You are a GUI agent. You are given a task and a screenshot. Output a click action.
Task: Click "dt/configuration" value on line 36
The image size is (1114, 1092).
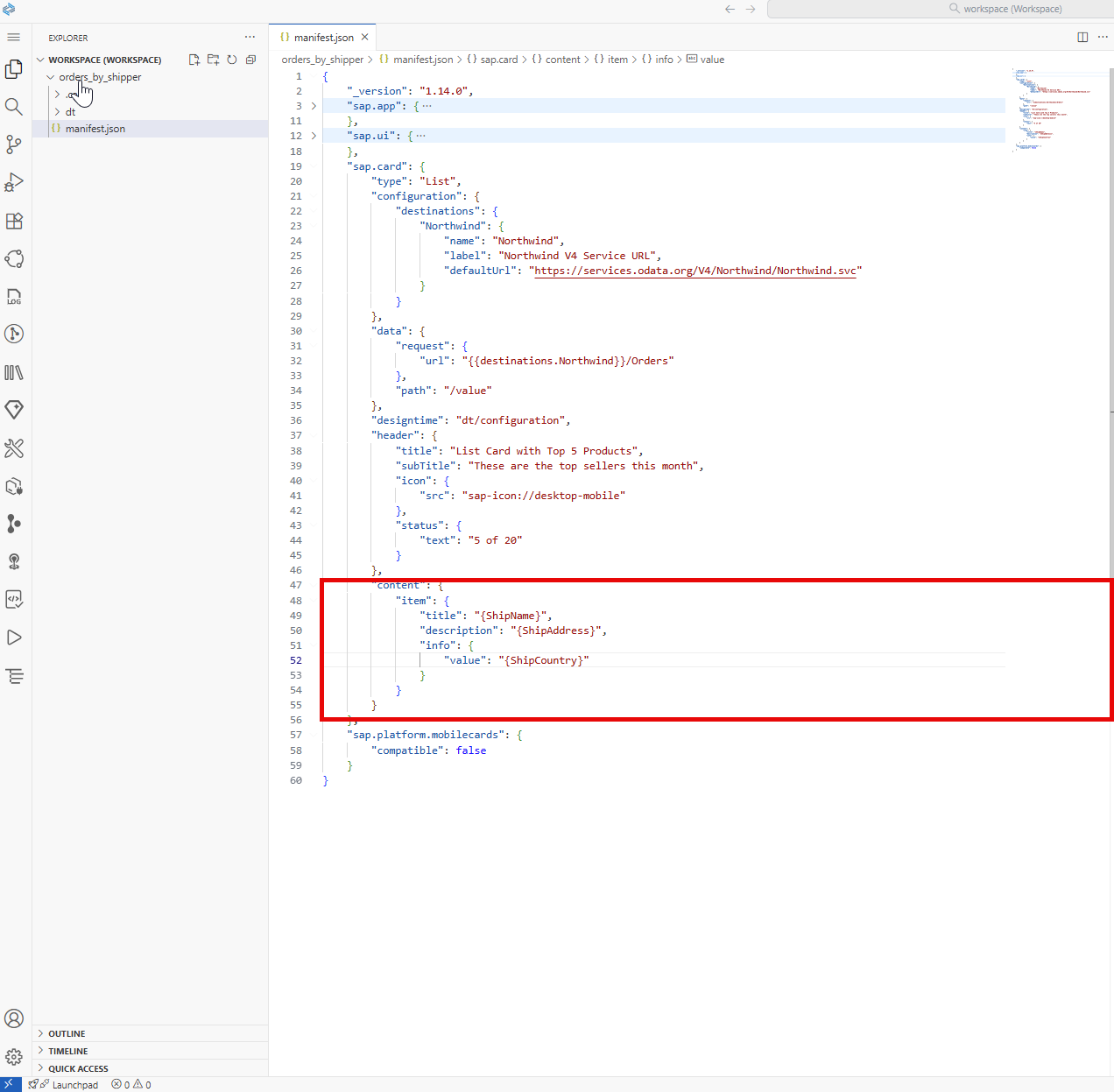tap(511, 420)
